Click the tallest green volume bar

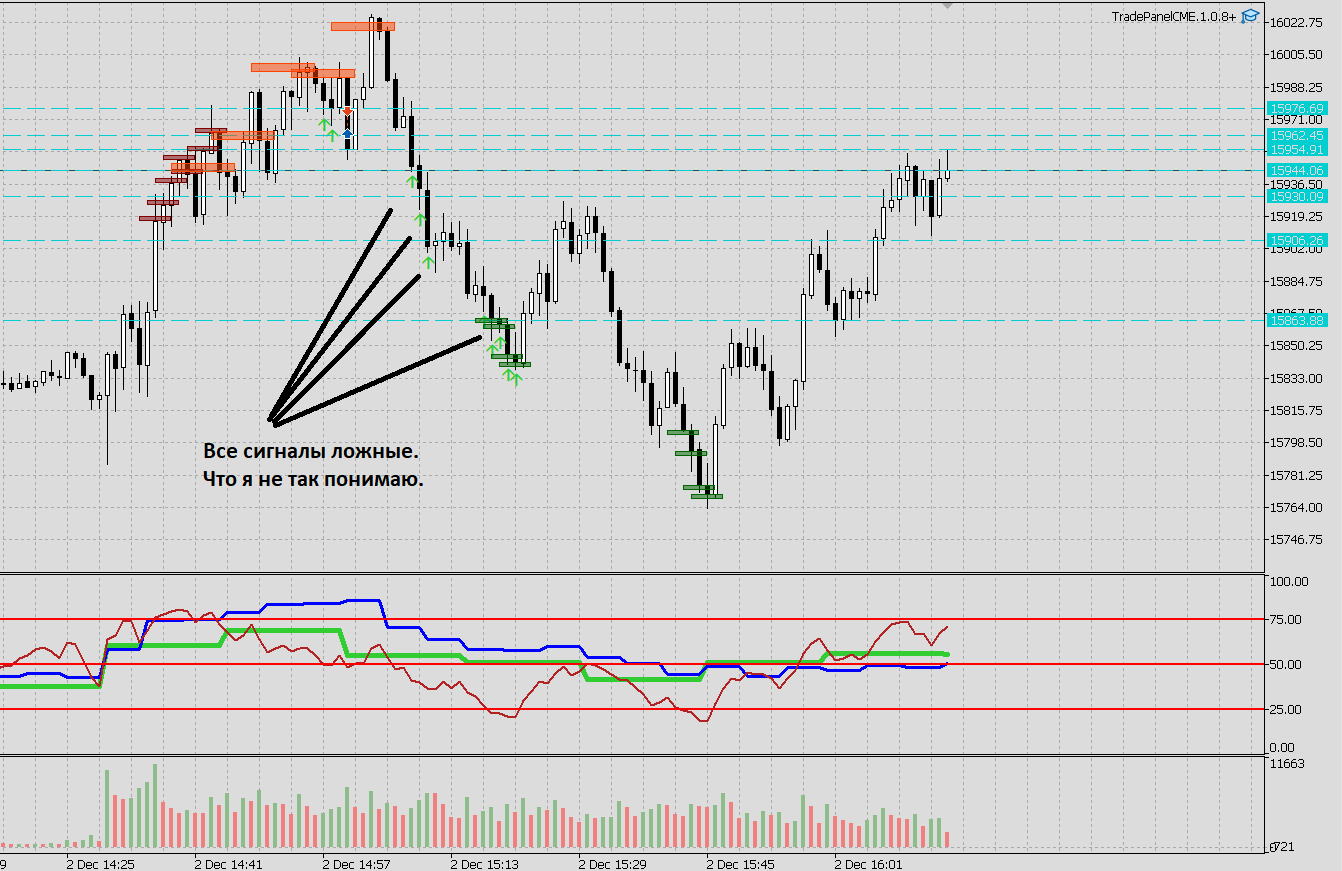click(x=155, y=806)
